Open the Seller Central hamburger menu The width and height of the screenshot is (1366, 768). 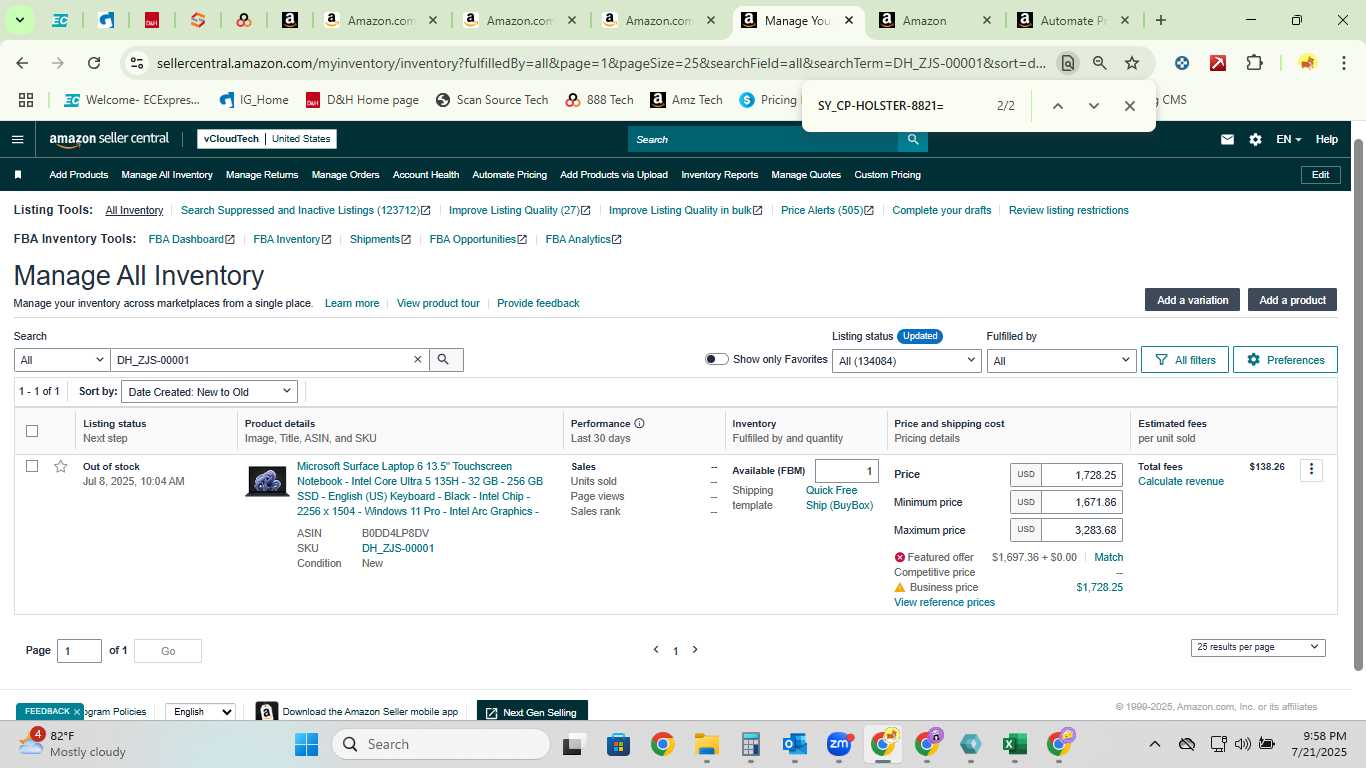click(x=17, y=139)
